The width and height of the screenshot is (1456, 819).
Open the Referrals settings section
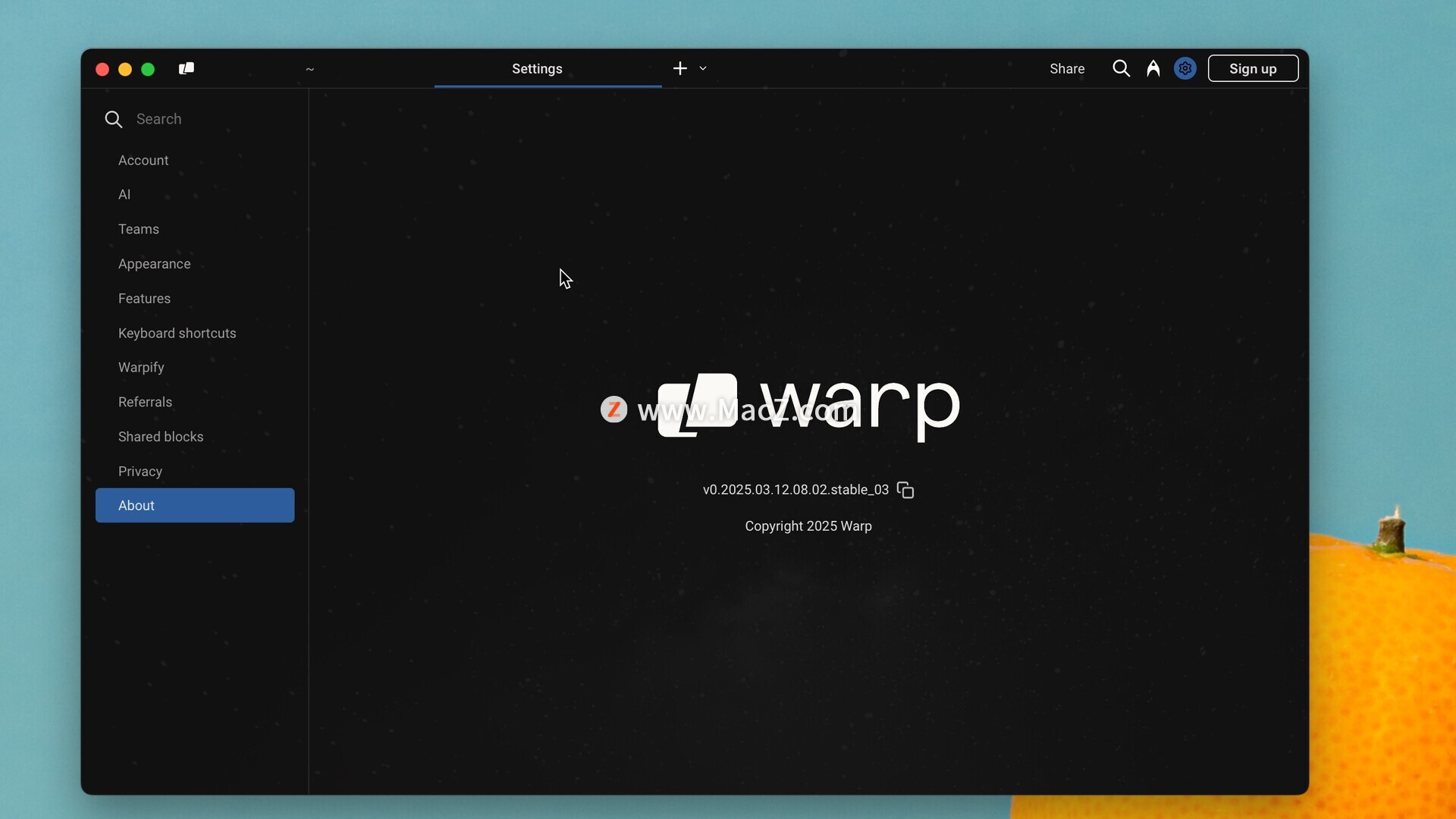pos(195,402)
